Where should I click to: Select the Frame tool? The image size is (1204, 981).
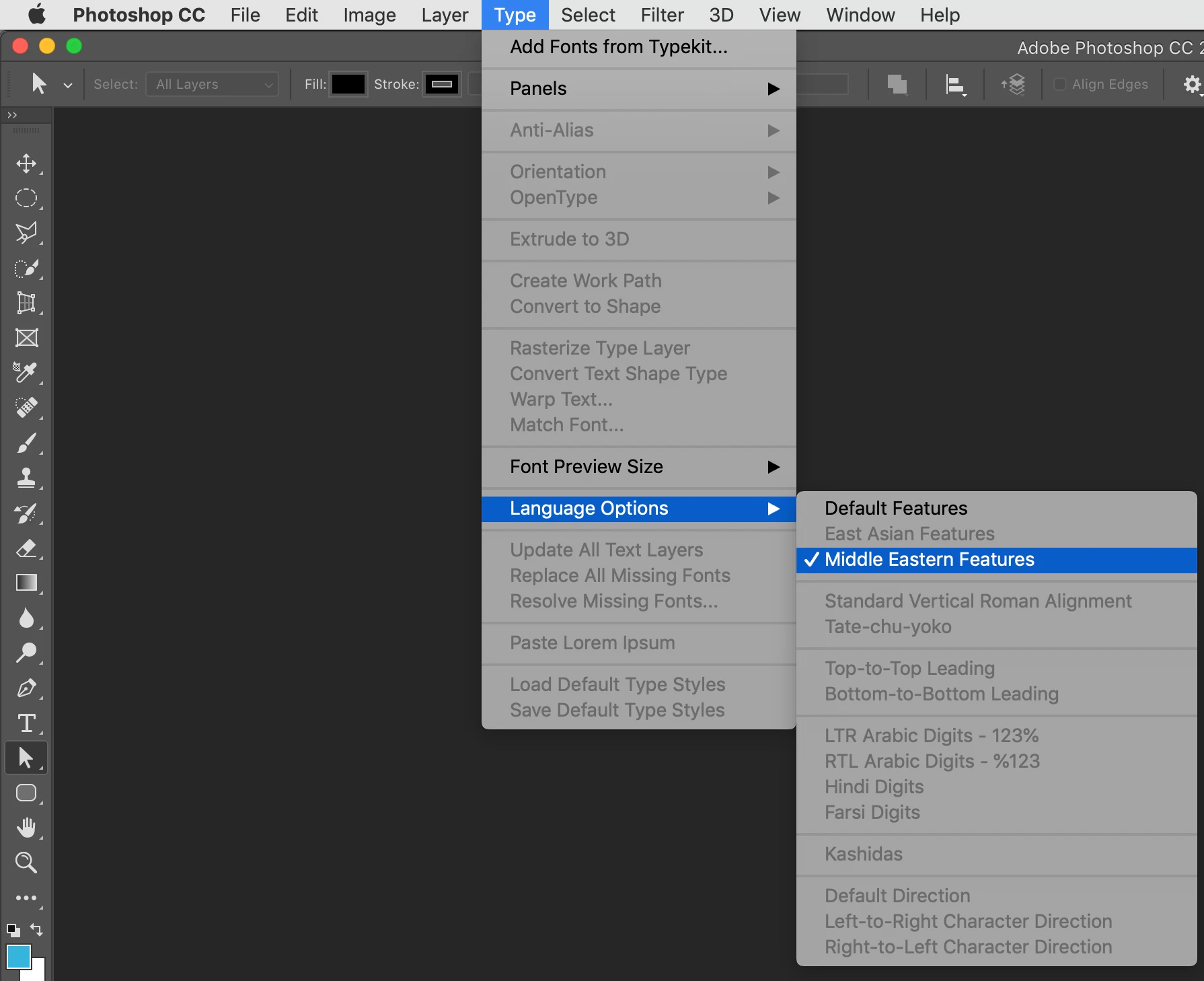(x=26, y=338)
